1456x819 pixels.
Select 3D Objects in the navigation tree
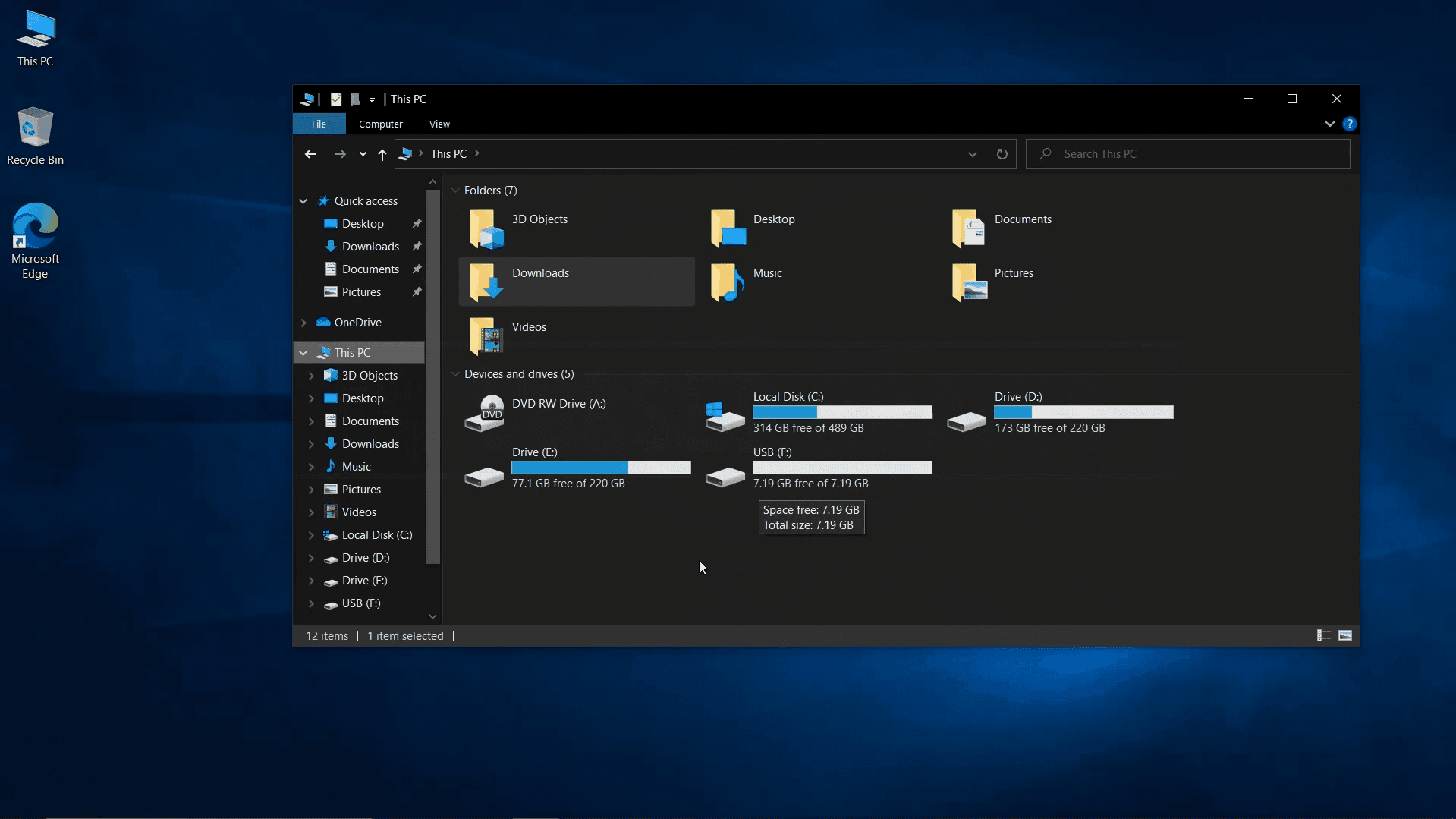coord(370,376)
